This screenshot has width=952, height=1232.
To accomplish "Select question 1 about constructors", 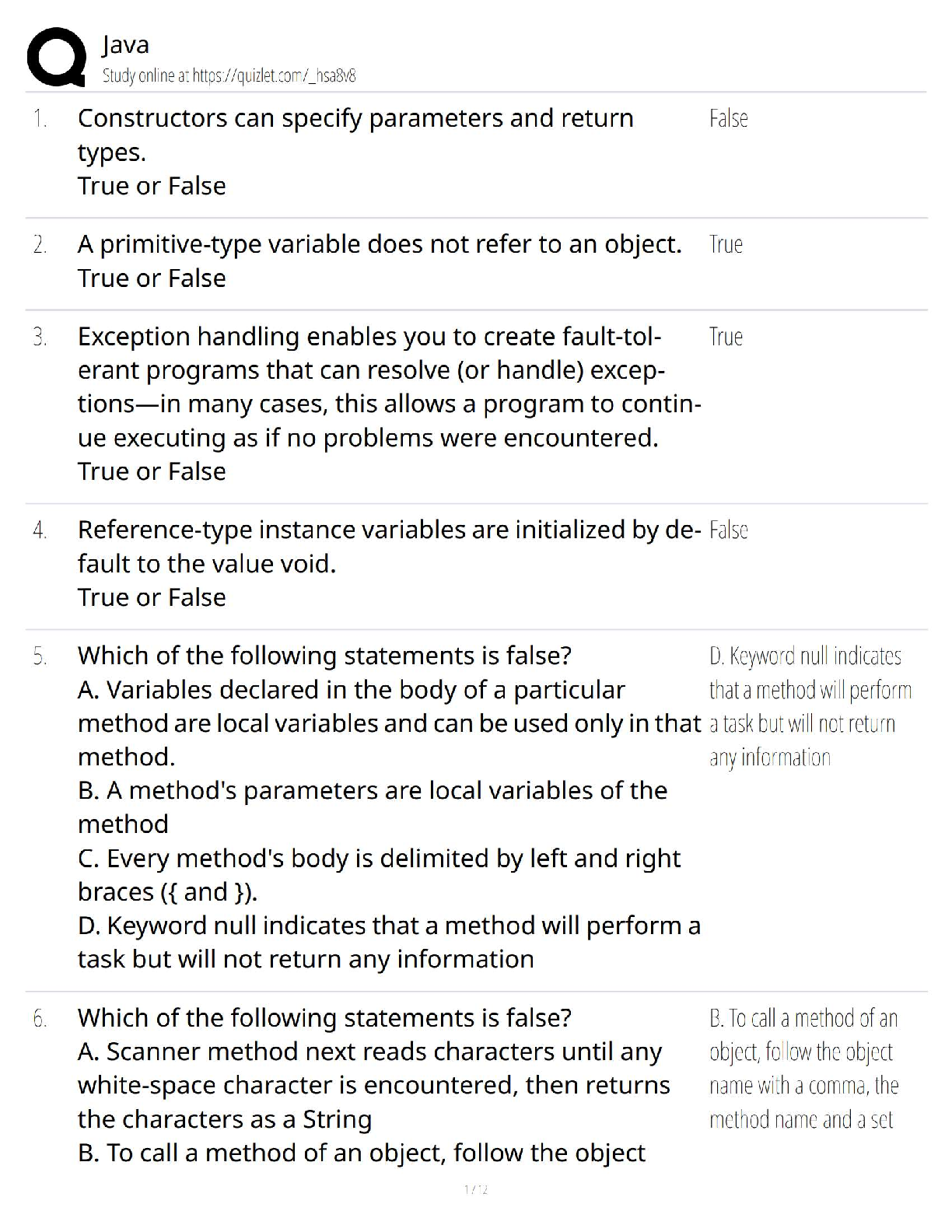I will (355, 152).
